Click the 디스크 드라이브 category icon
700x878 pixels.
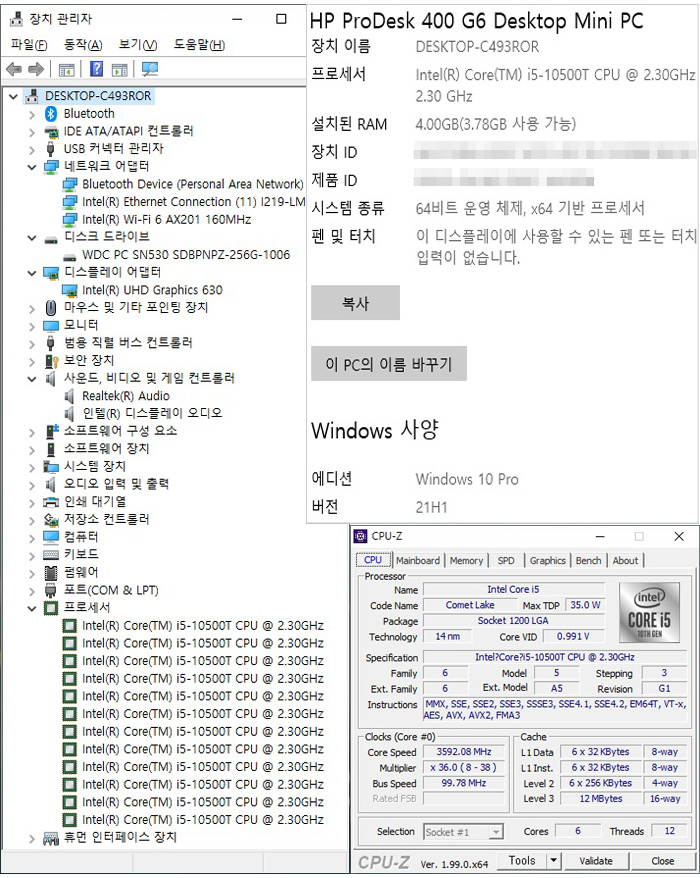coord(51,239)
